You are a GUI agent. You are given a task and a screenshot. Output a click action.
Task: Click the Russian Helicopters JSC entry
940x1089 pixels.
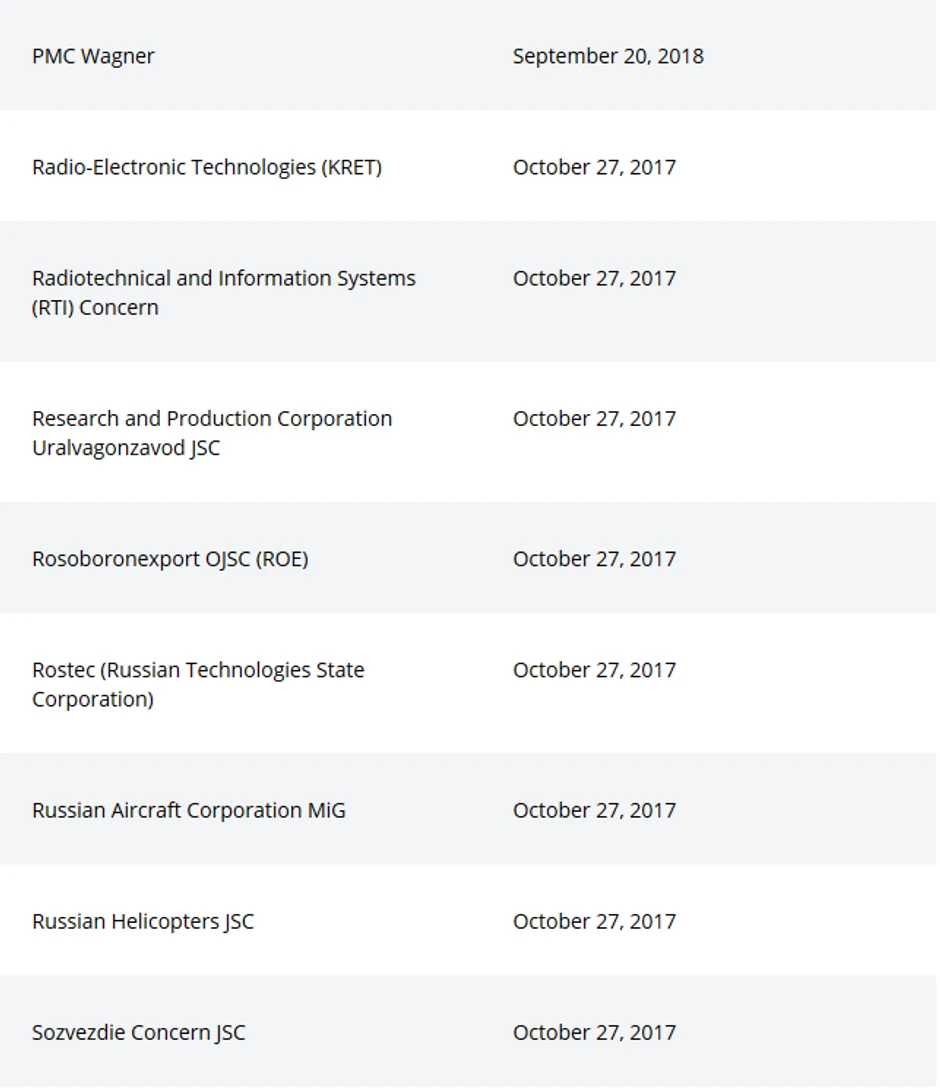click(x=142, y=921)
